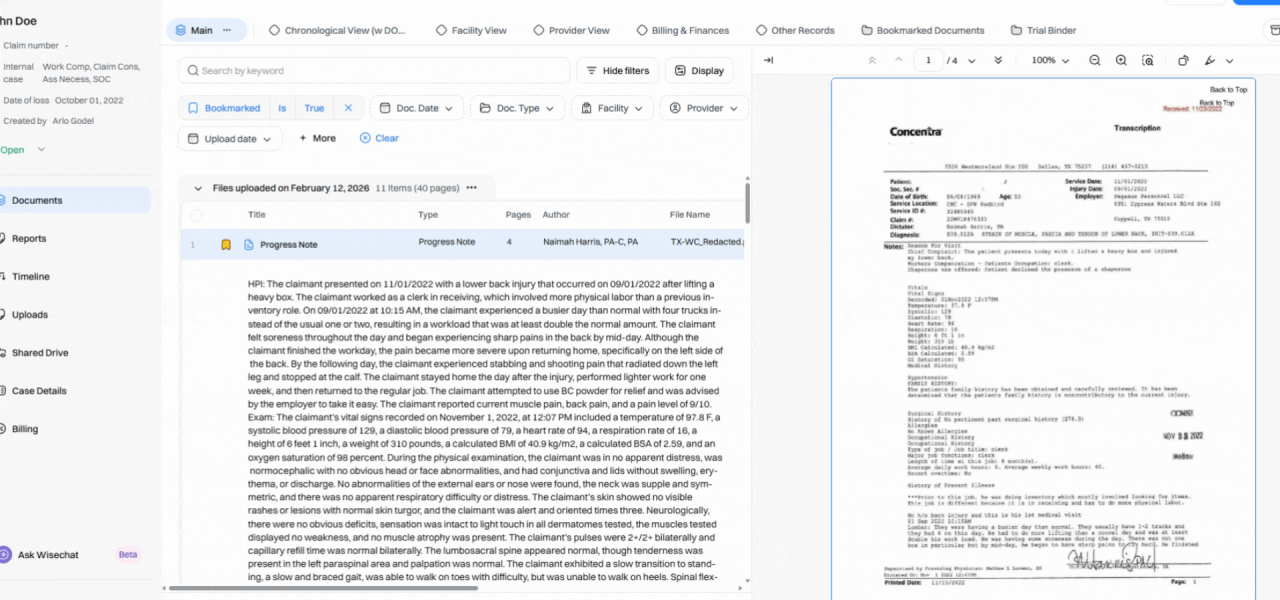Click the filter value True
1280x600 pixels.
[x=314, y=108]
